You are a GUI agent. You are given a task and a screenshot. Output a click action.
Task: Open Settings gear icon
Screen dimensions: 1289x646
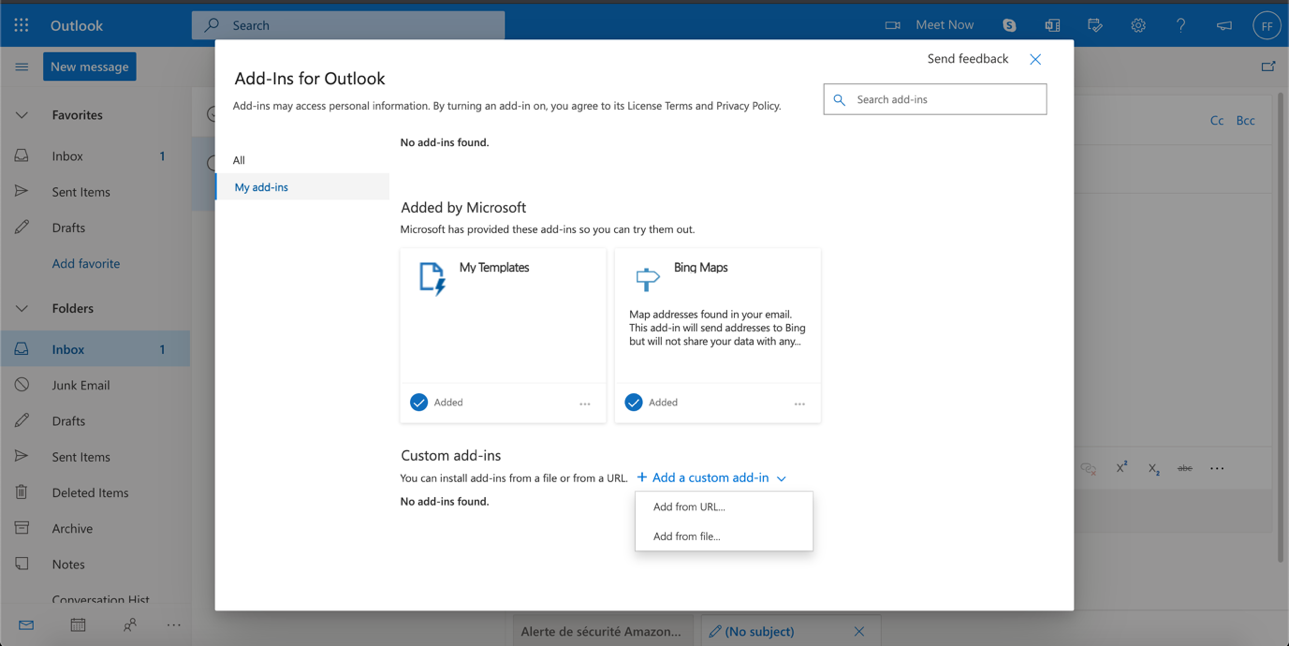pyautogui.click(x=1138, y=25)
